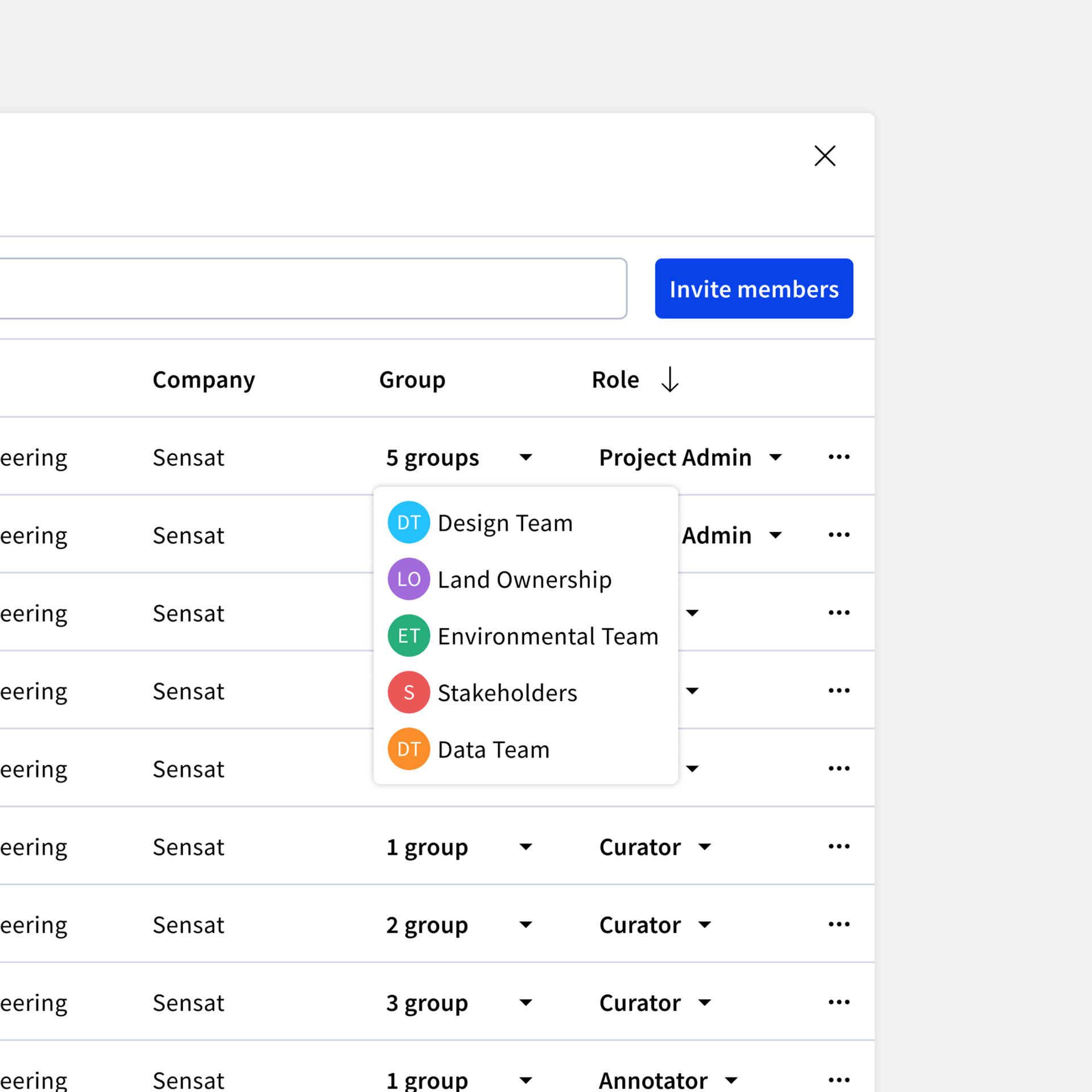This screenshot has height=1092, width=1092.
Task: Click the purple LO avatar icon
Action: click(408, 579)
